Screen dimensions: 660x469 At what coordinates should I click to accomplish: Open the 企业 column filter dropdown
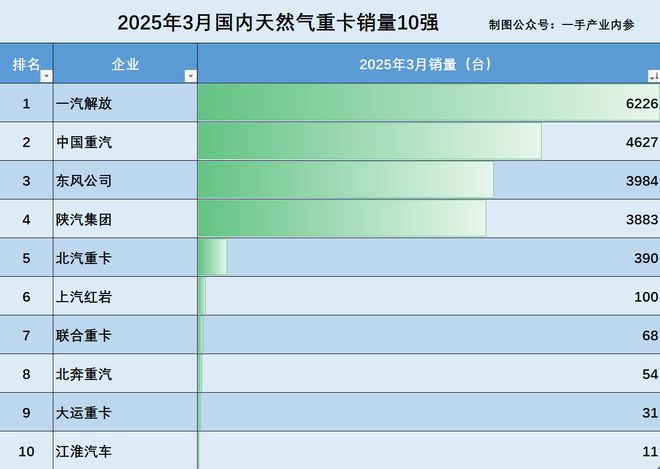point(190,76)
